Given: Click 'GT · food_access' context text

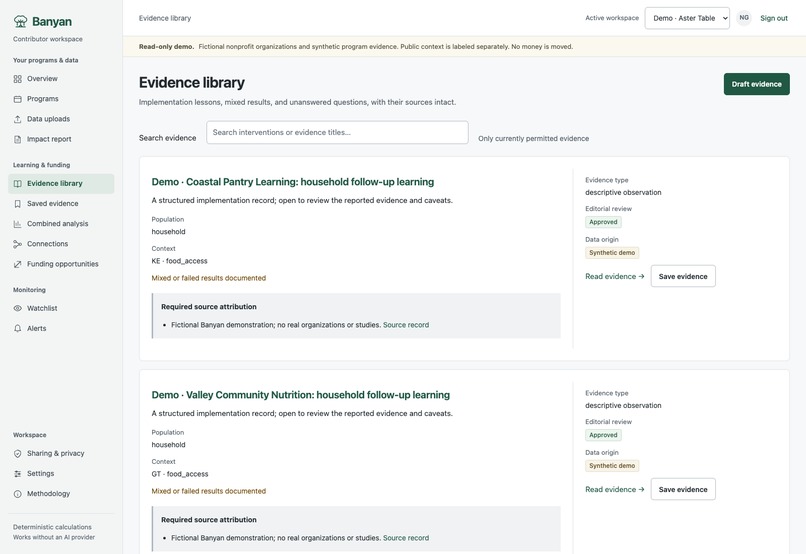Looking at the screenshot, I should (180, 474).
